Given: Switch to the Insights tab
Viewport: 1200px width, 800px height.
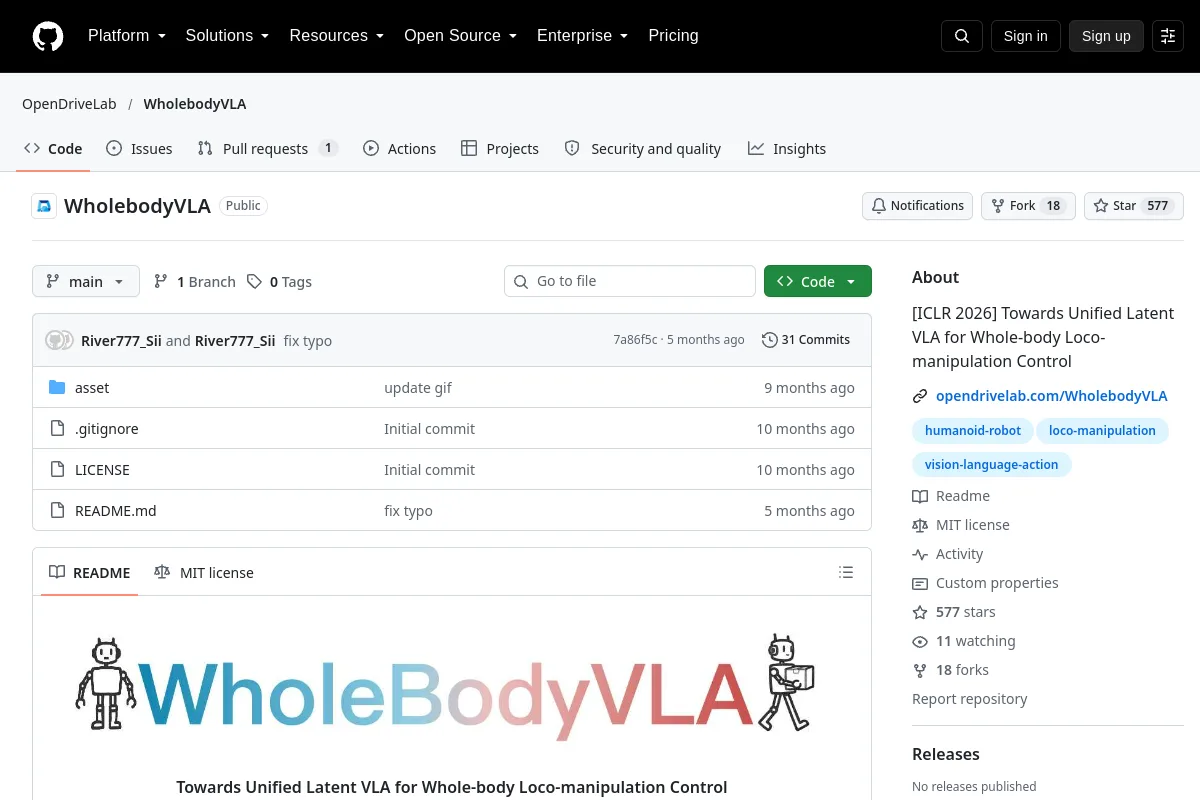Looking at the screenshot, I should click(786, 149).
